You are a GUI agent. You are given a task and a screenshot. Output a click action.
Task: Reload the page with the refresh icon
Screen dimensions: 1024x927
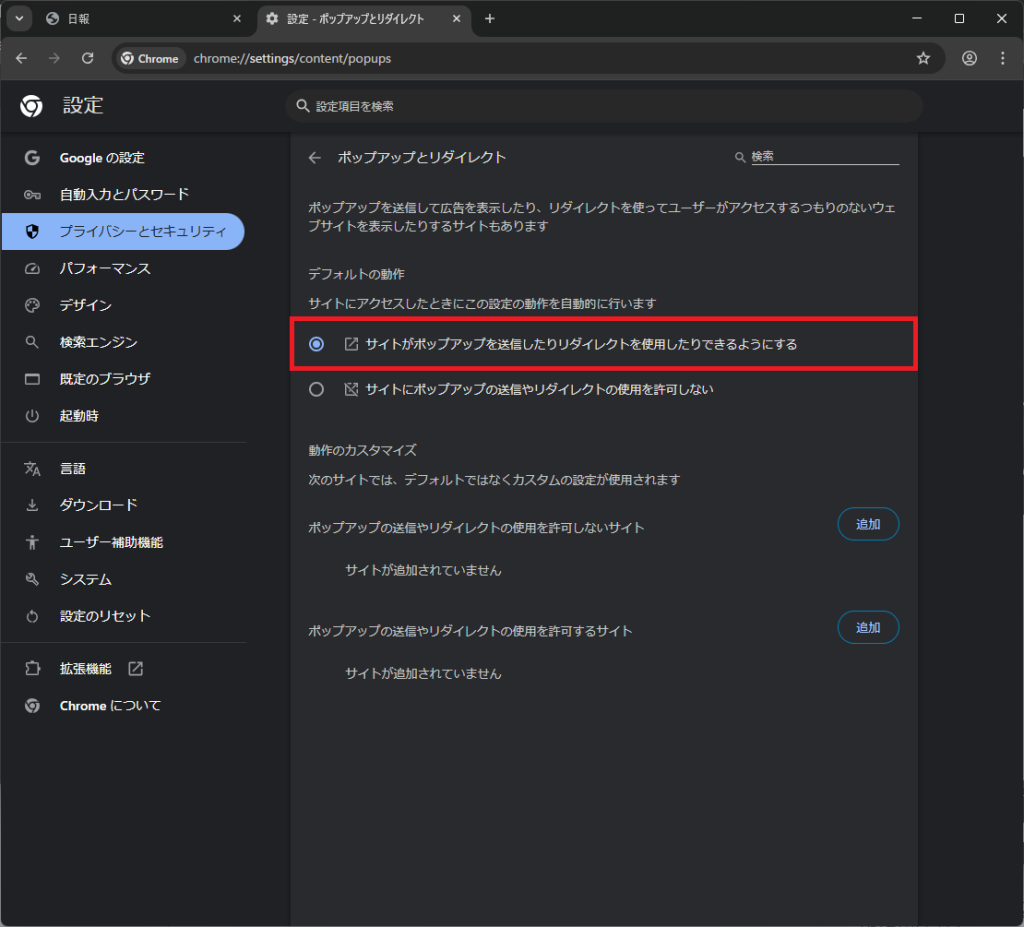point(87,58)
